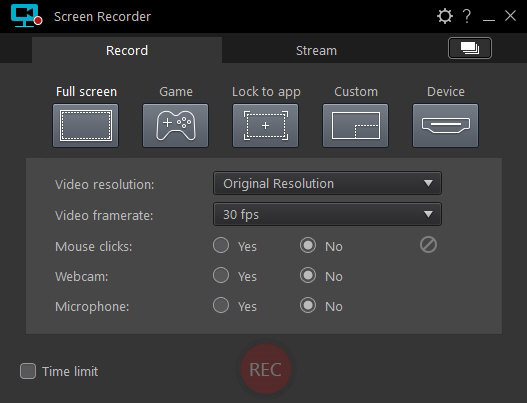Close the Screen Recorder window
527x403 pixels.
(510, 15)
